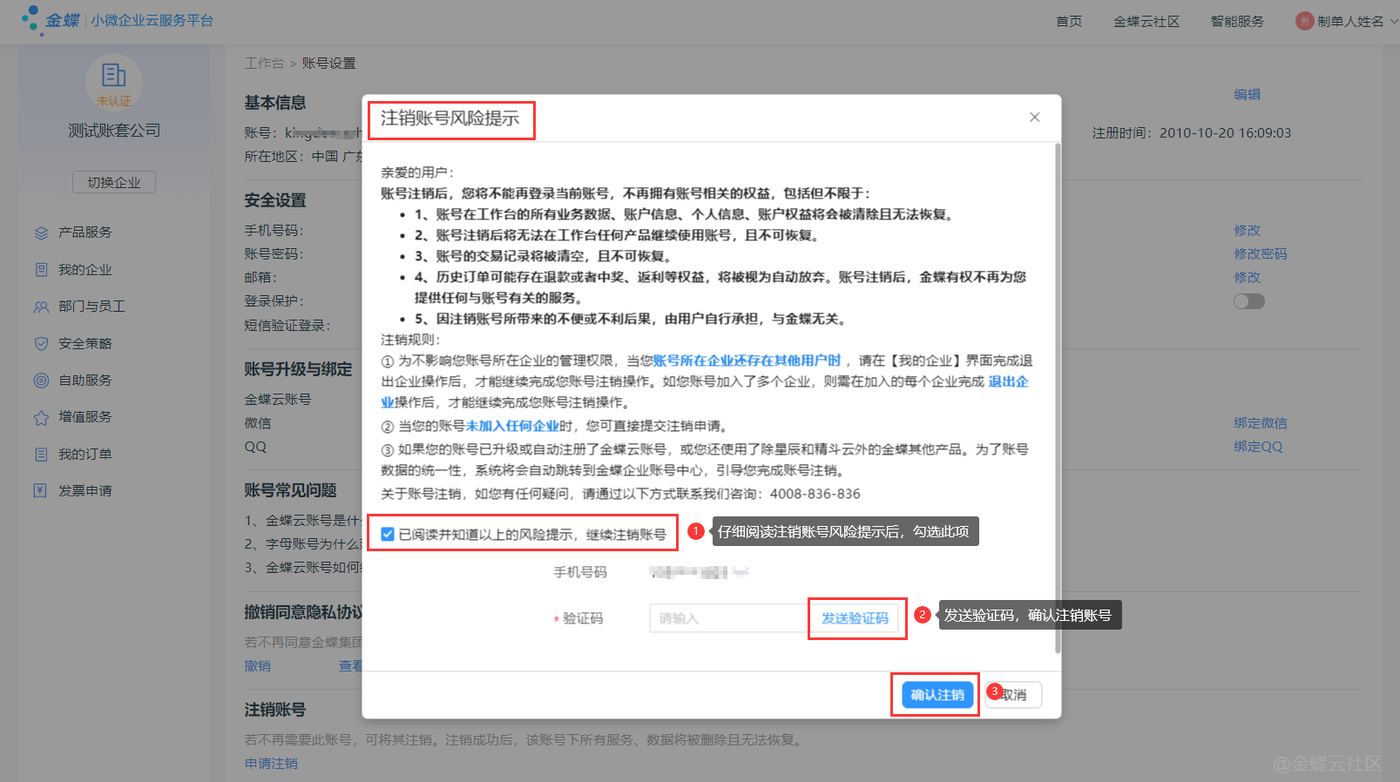Click the company certification avatar icon
1400x782 pixels.
tap(114, 82)
